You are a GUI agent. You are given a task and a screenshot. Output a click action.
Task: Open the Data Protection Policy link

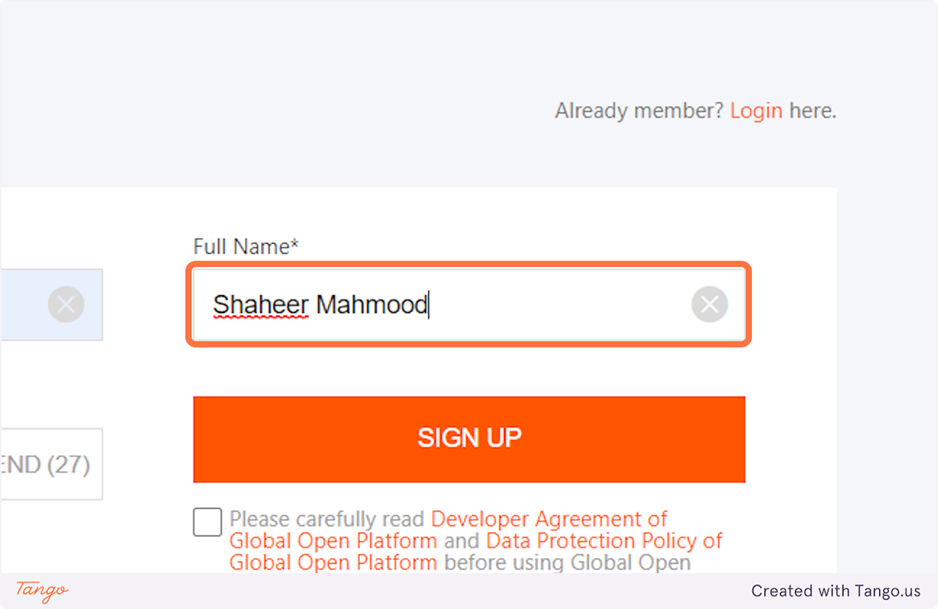[x=603, y=541]
